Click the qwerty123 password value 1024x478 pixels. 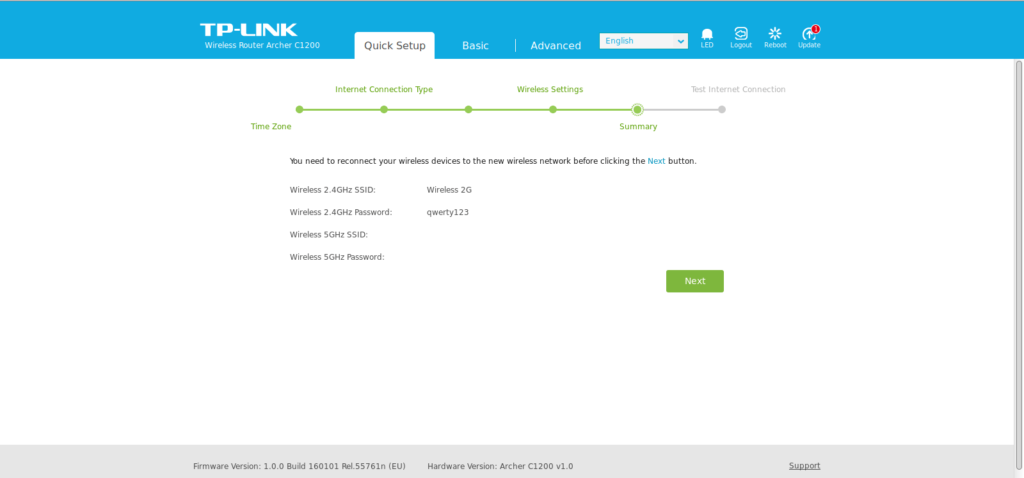pyautogui.click(x=448, y=212)
